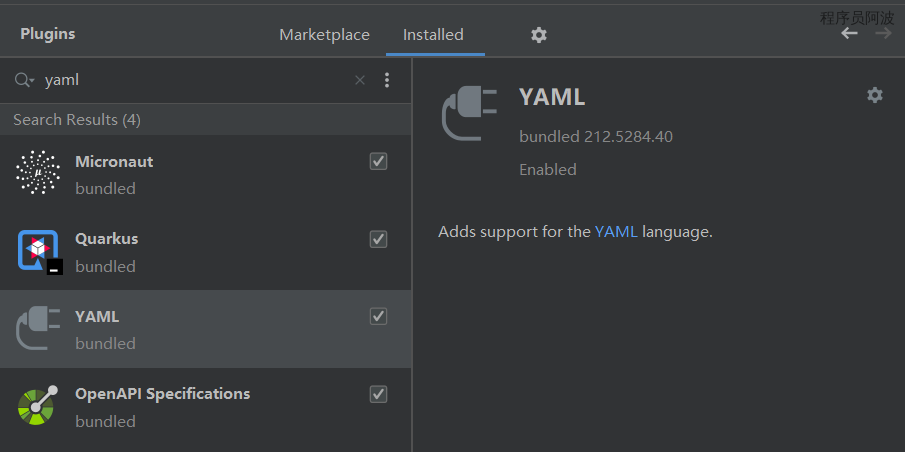Select the Installed tab

433,35
